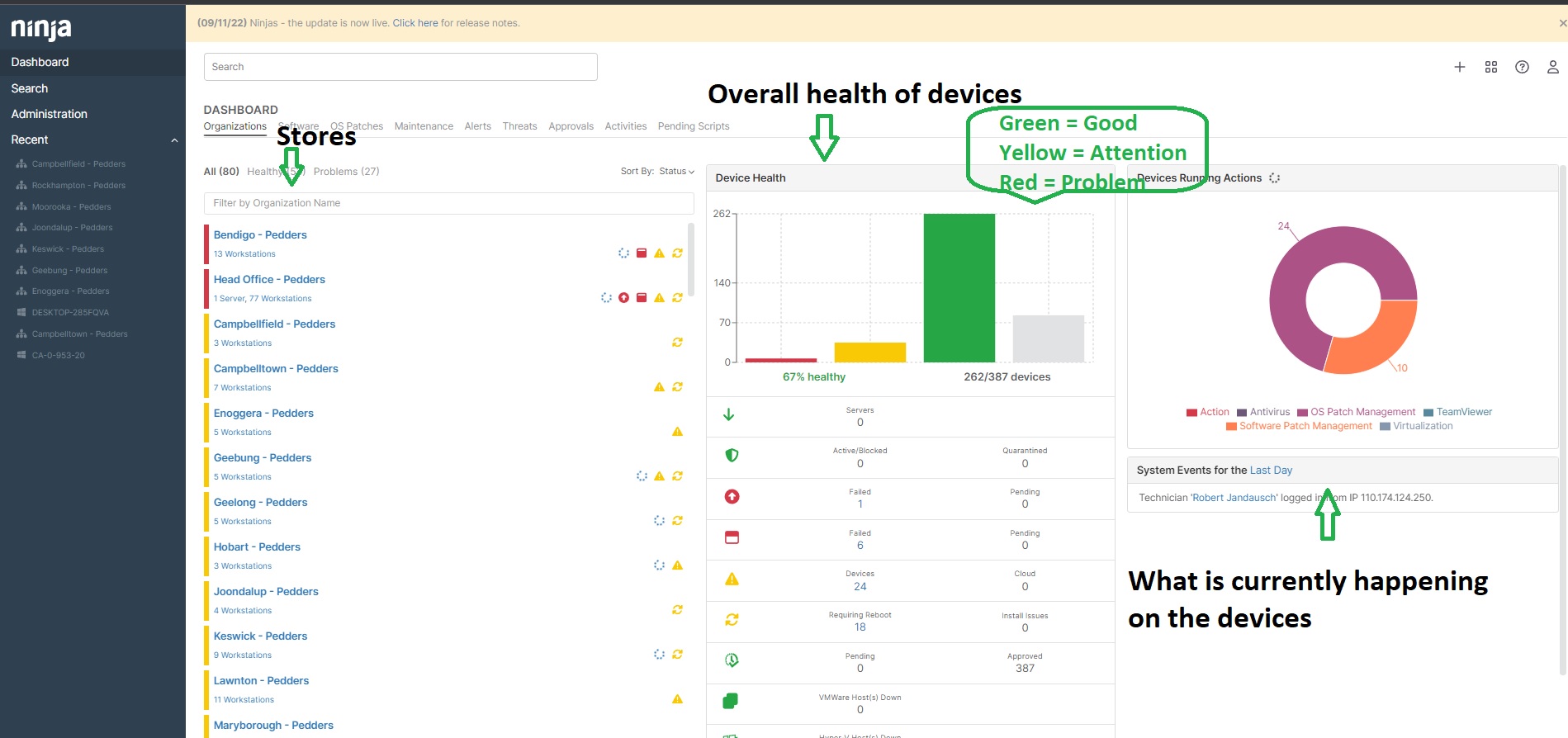
Task: Open Robert Jandausch technician link
Action: 1234,498
